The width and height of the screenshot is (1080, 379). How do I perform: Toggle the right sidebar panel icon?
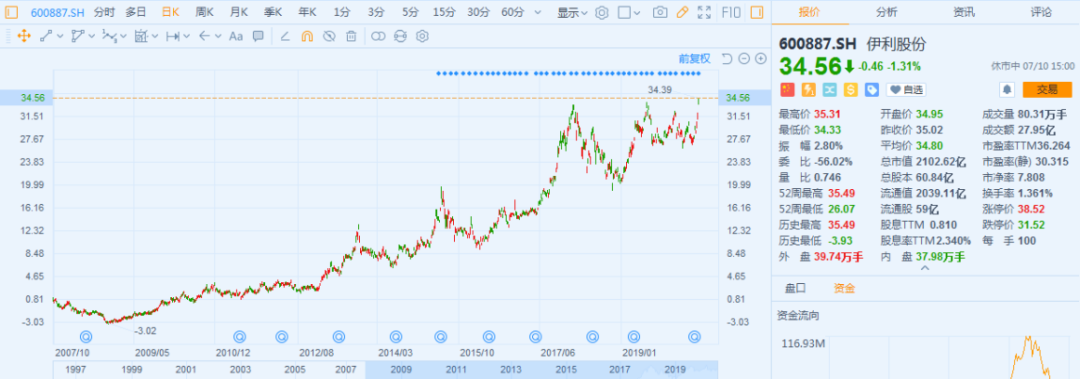pyautogui.click(x=757, y=12)
